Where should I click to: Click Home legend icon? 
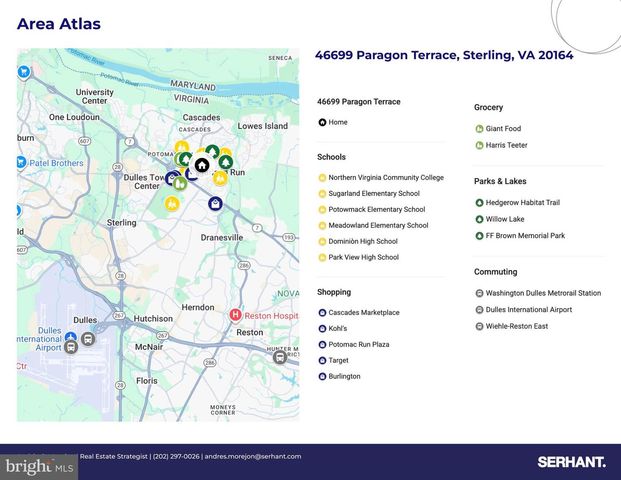point(322,122)
